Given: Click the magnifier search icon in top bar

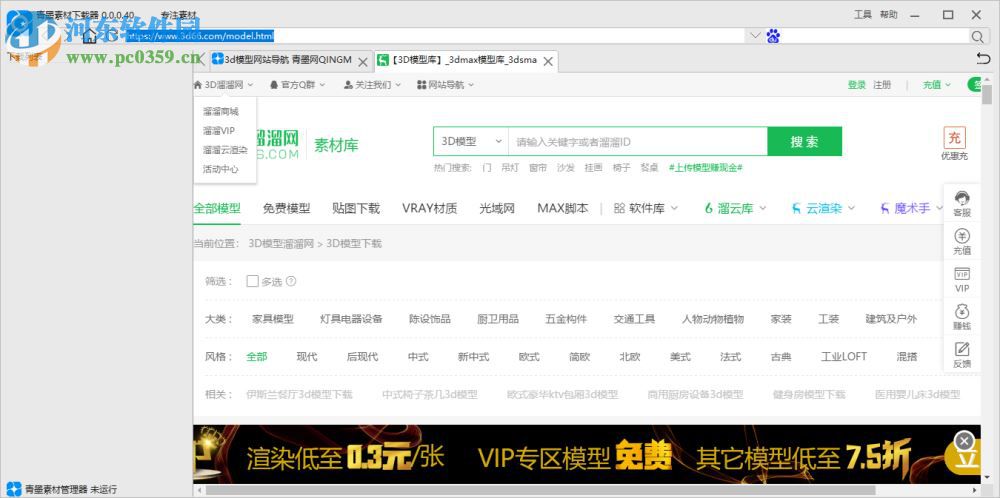Looking at the screenshot, I should (977, 36).
